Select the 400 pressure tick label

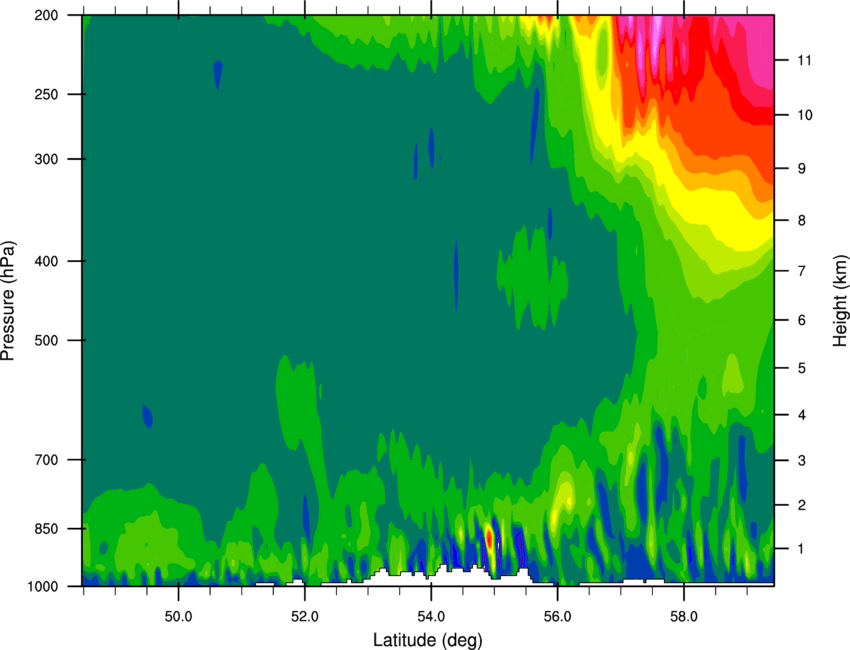tap(47, 261)
